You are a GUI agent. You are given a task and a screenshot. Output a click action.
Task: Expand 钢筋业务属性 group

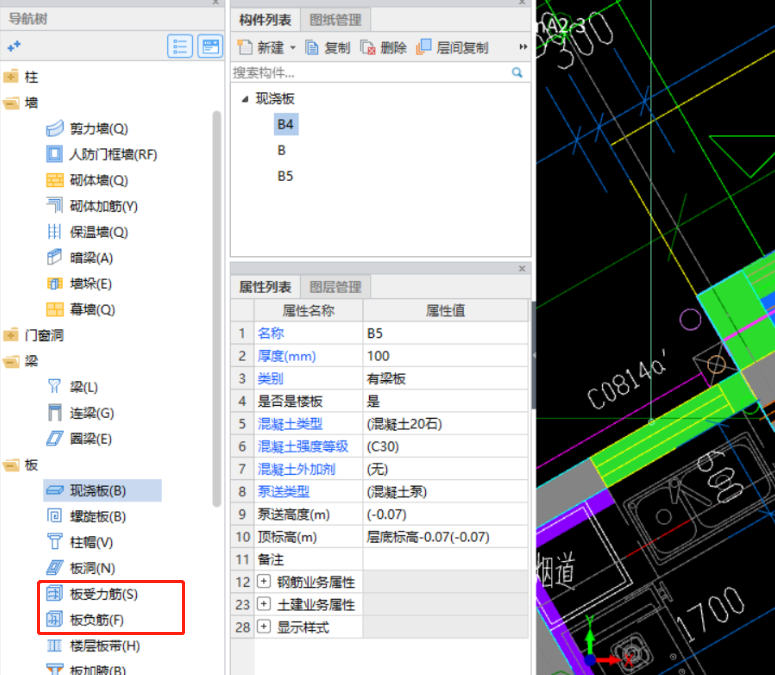pyautogui.click(x=264, y=582)
